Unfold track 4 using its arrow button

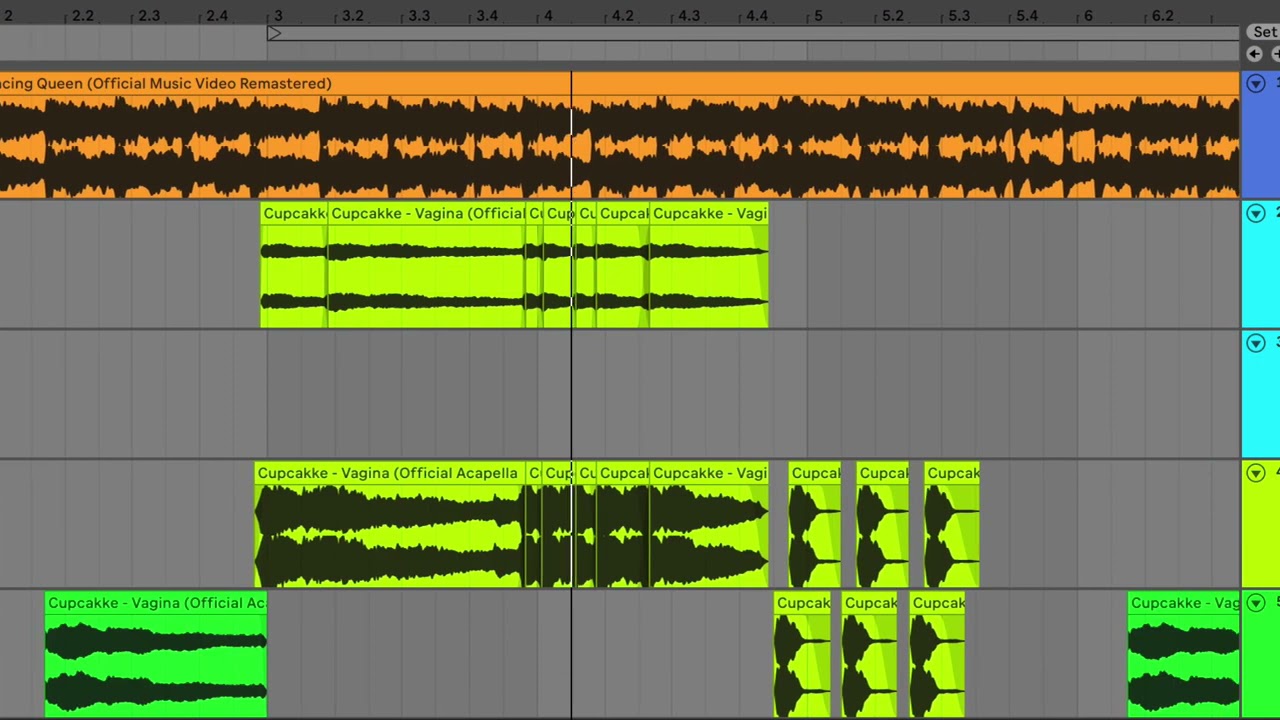click(1256, 473)
